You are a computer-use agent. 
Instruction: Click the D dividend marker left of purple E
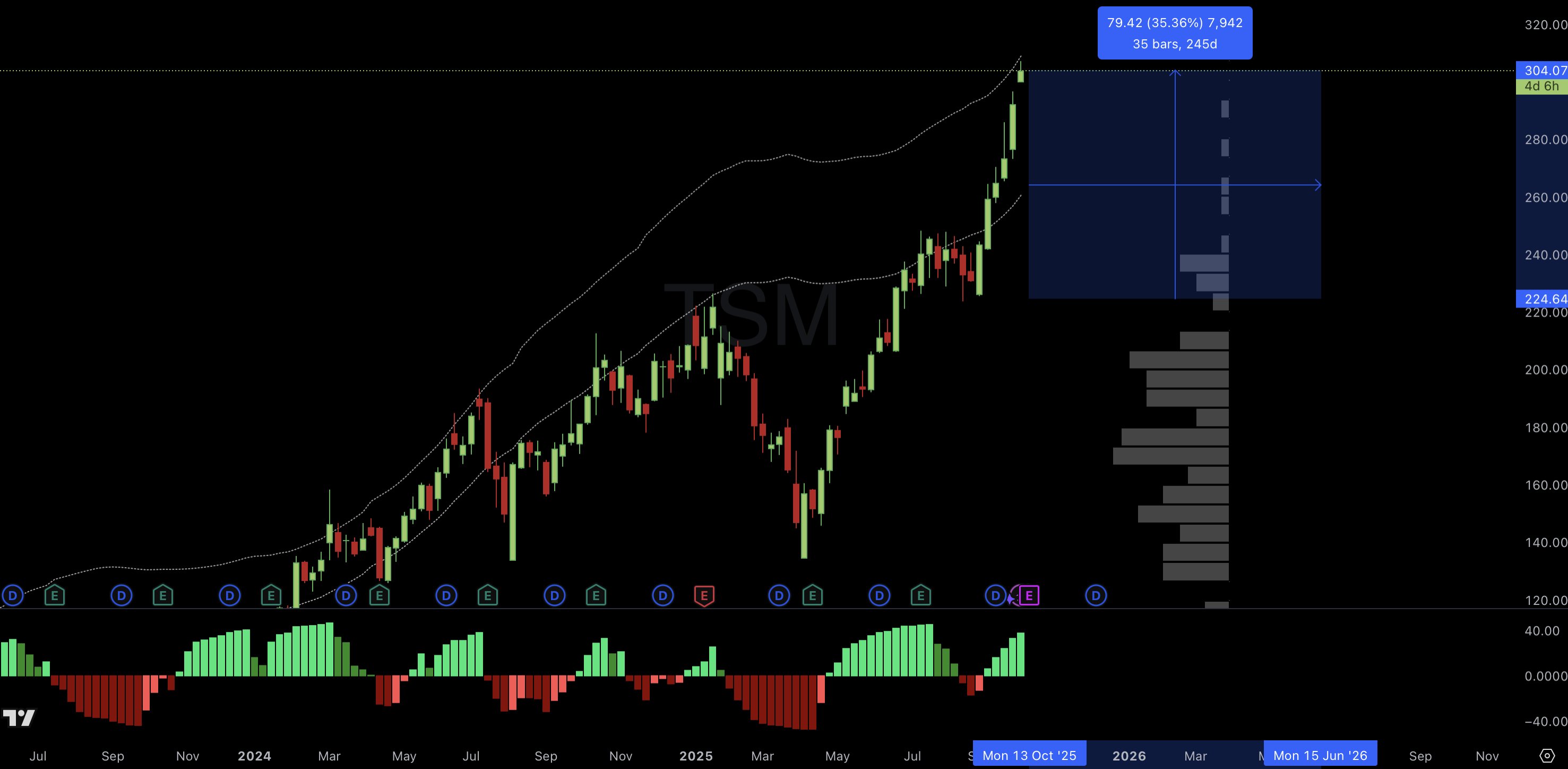[x=995, y=595]
